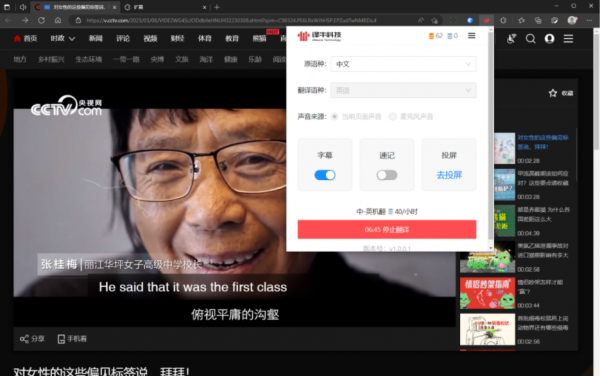The image size is (600, 376).
Task: Go back with the browser back arrow
Action: coord(8,20)
